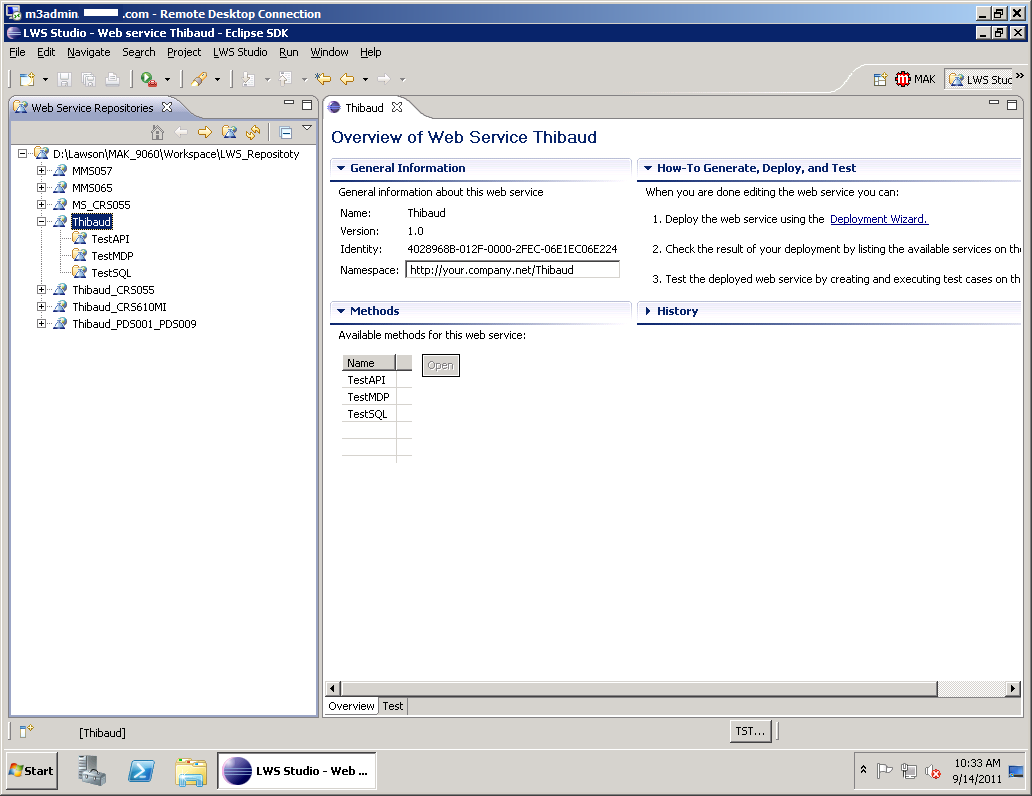Click the yellow Forward arrow in repositories toolbar

(x=205, y=132)
